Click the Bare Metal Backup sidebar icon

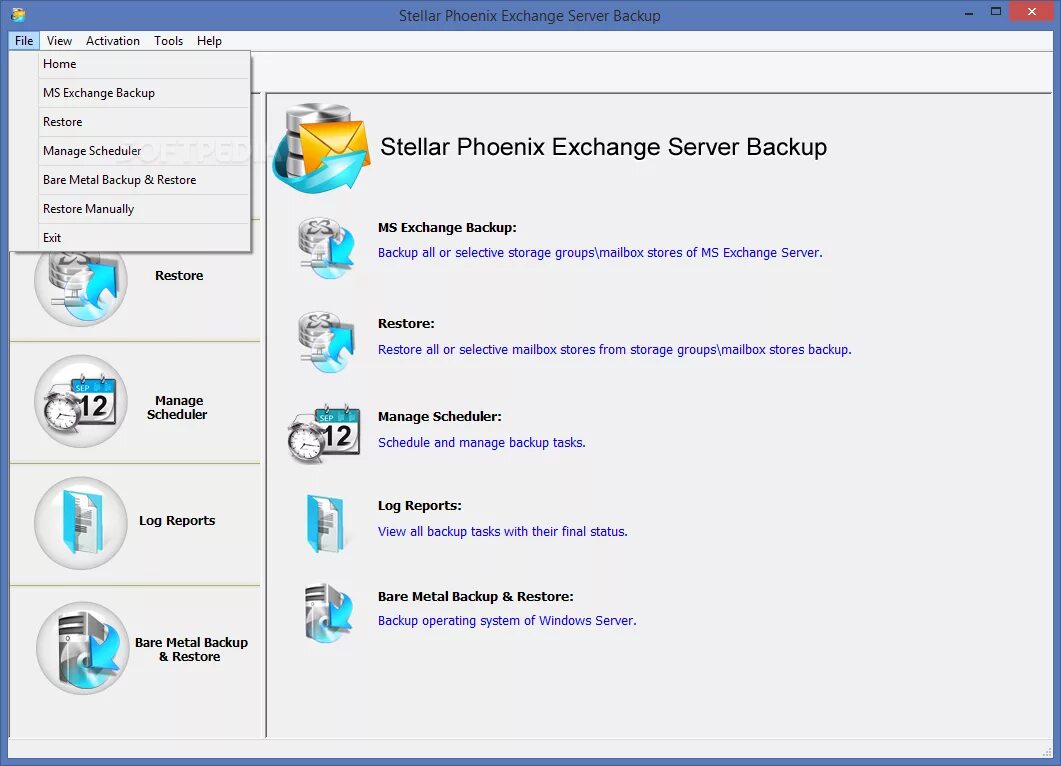tap(82, 648)
